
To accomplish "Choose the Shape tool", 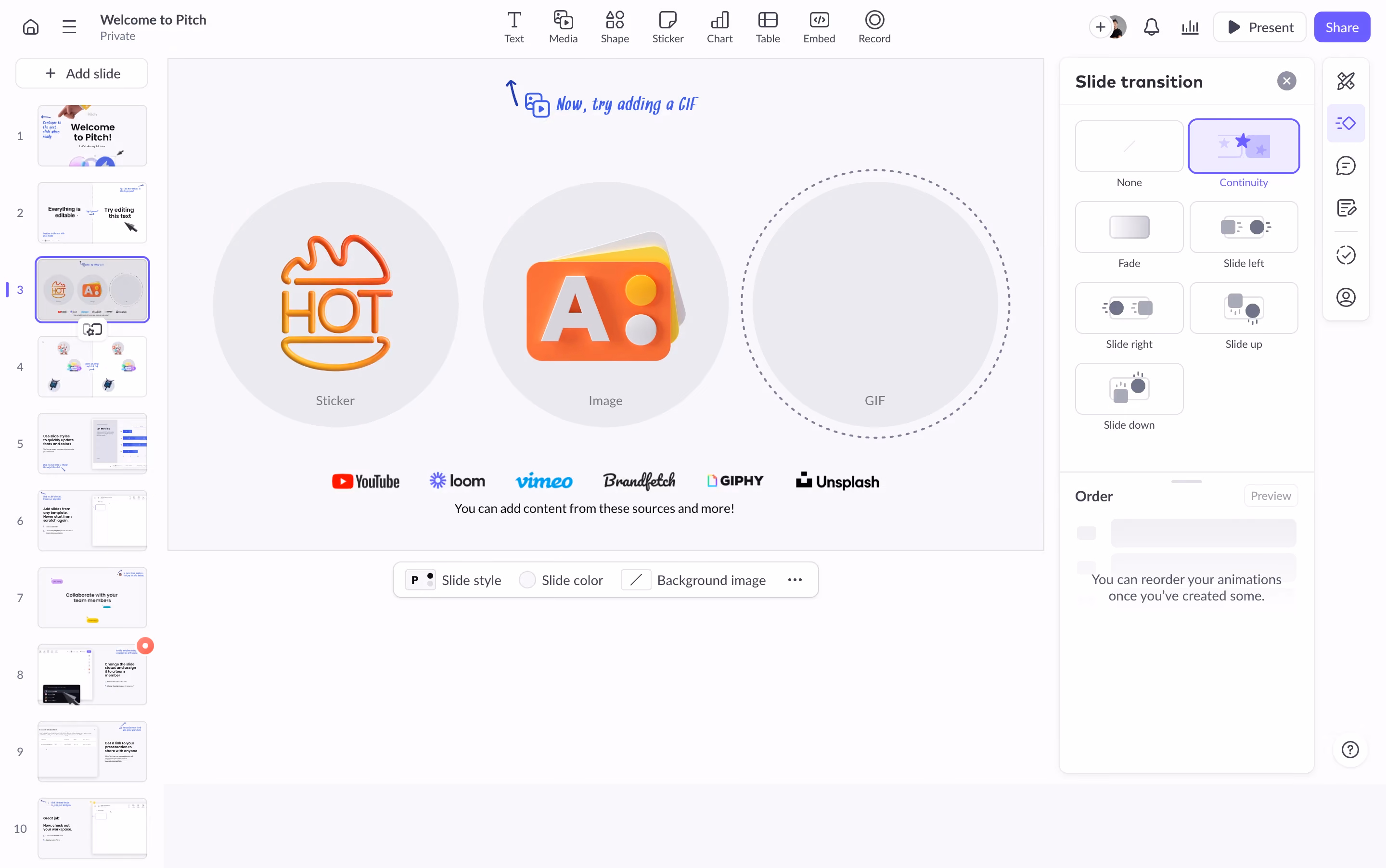I will coord(615,27).
